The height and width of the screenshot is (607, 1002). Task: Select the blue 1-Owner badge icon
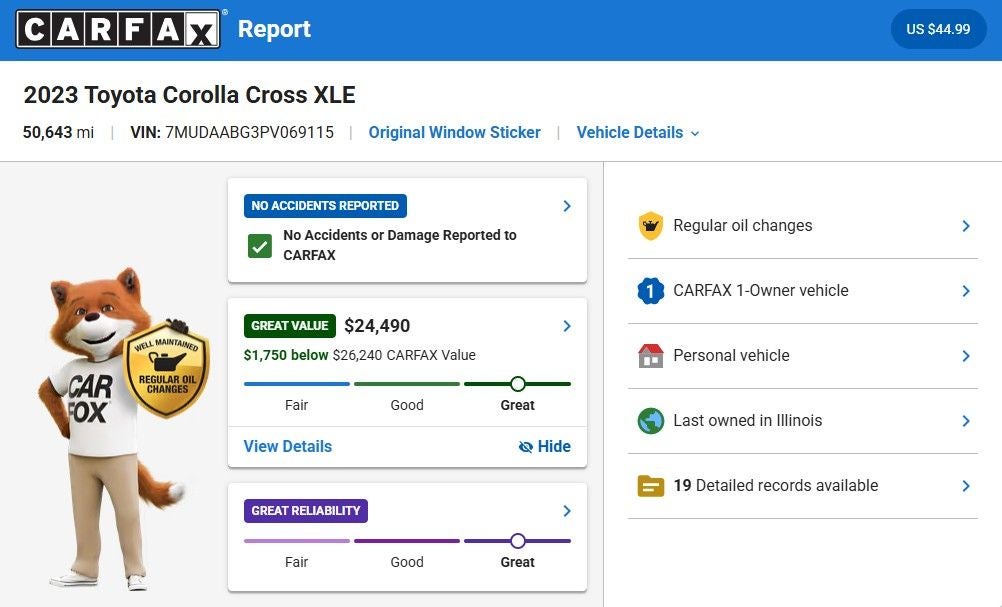click(651, 290)
